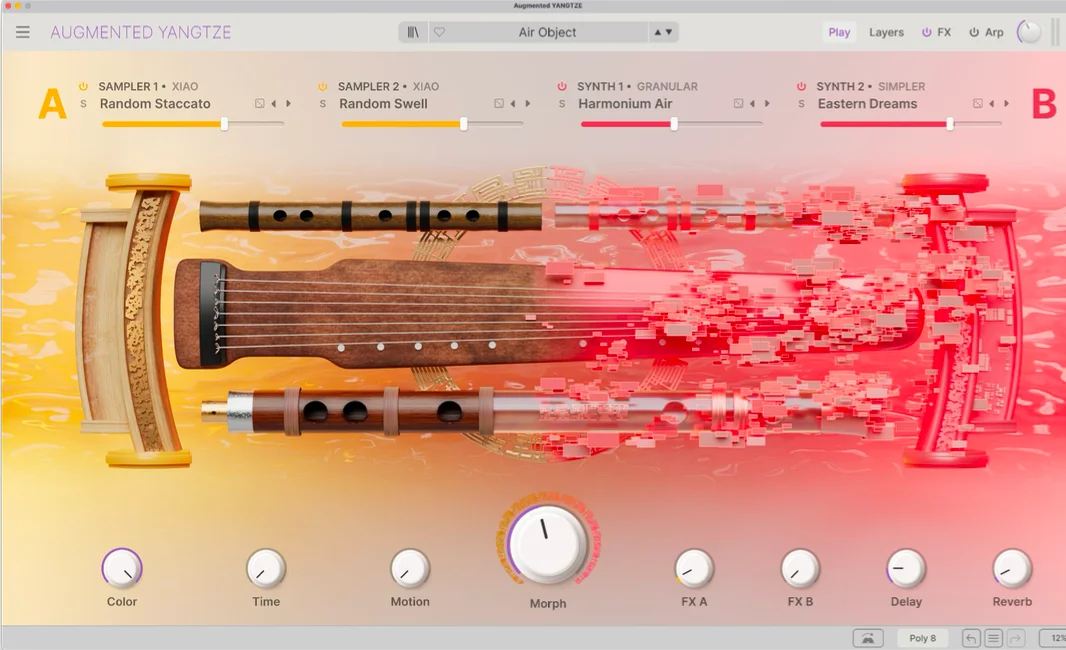This screenshot has height=650, width=1066.
Task: Next sample arrow for Random Staccato
Action: [288, 103]
